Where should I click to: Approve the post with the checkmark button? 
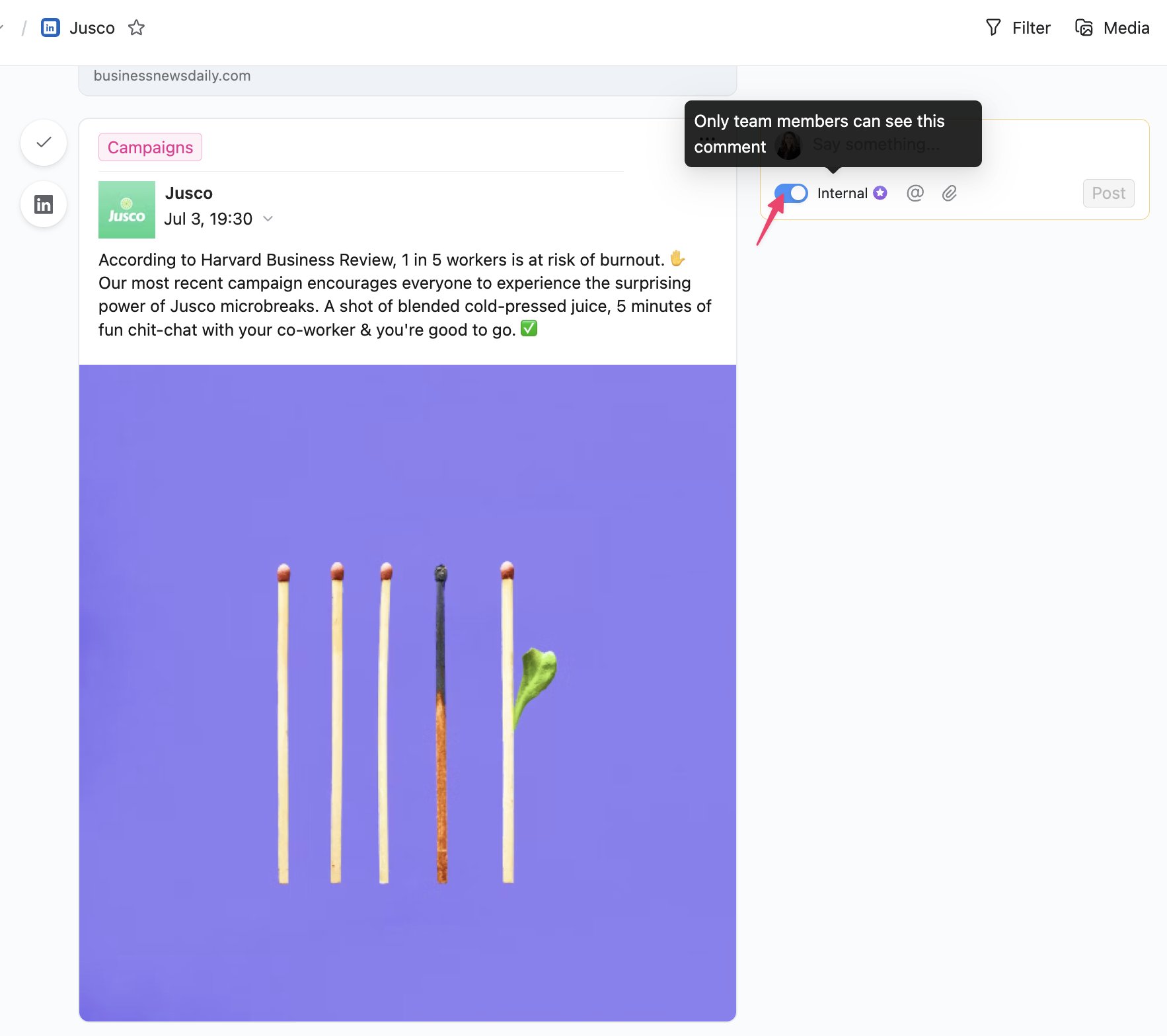click(44, 142)
